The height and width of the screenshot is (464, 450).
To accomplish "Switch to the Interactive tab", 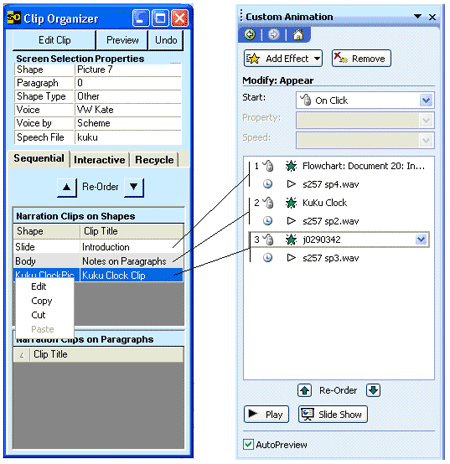I will tap(99, 160).
